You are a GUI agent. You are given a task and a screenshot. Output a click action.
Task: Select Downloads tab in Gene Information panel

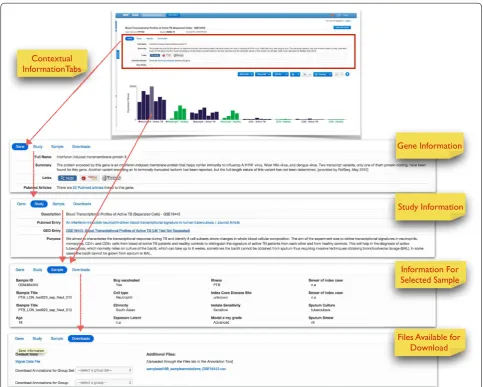(x=81, y=147)
